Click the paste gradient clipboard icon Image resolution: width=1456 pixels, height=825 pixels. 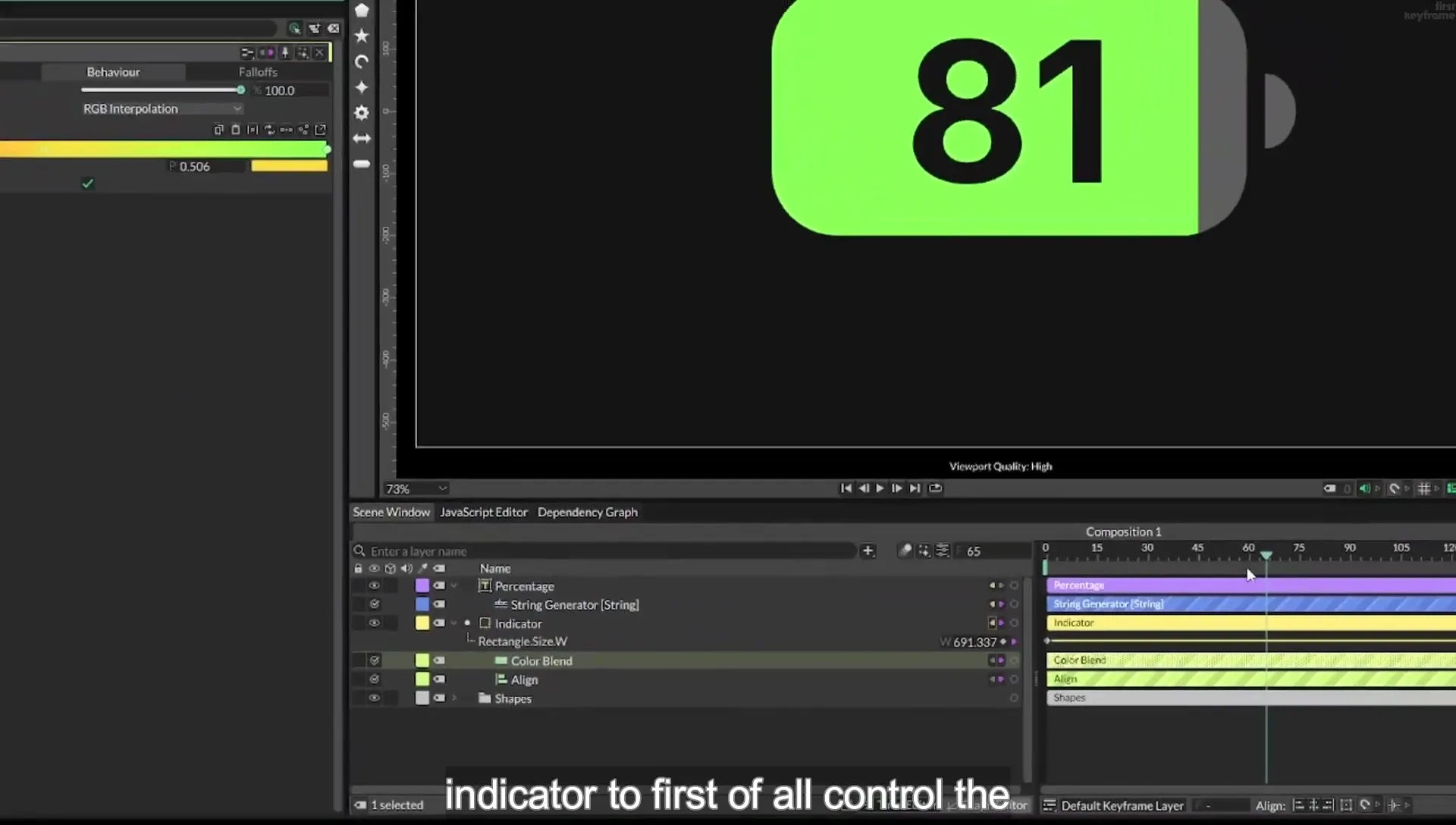(x=236, y=130)
